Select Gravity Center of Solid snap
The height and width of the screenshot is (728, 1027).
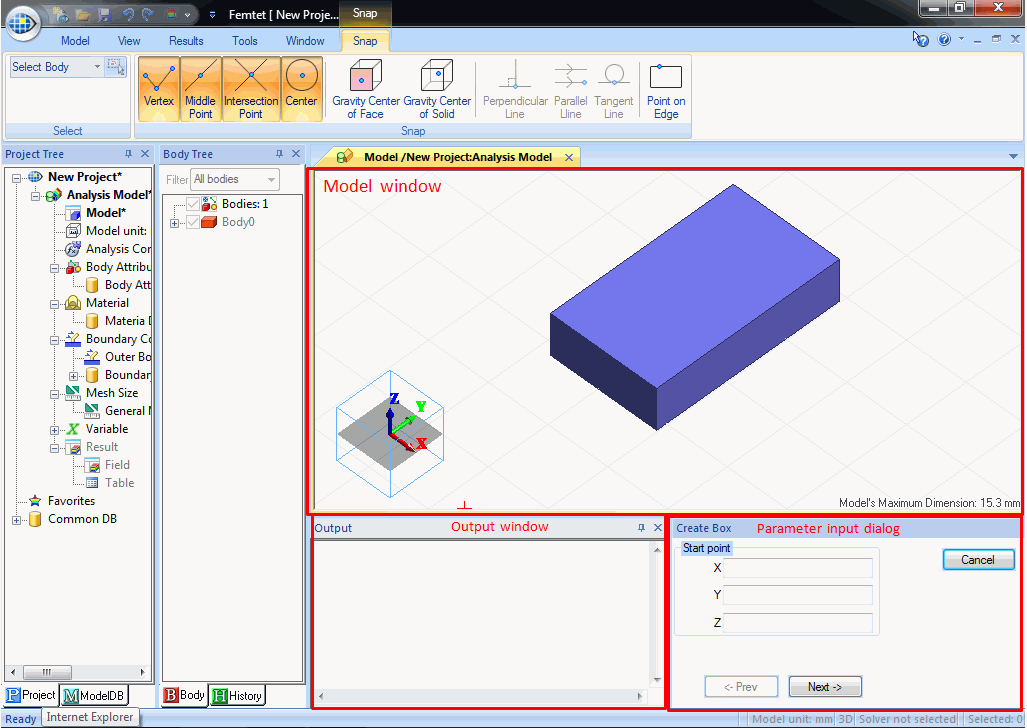(437, 87)
